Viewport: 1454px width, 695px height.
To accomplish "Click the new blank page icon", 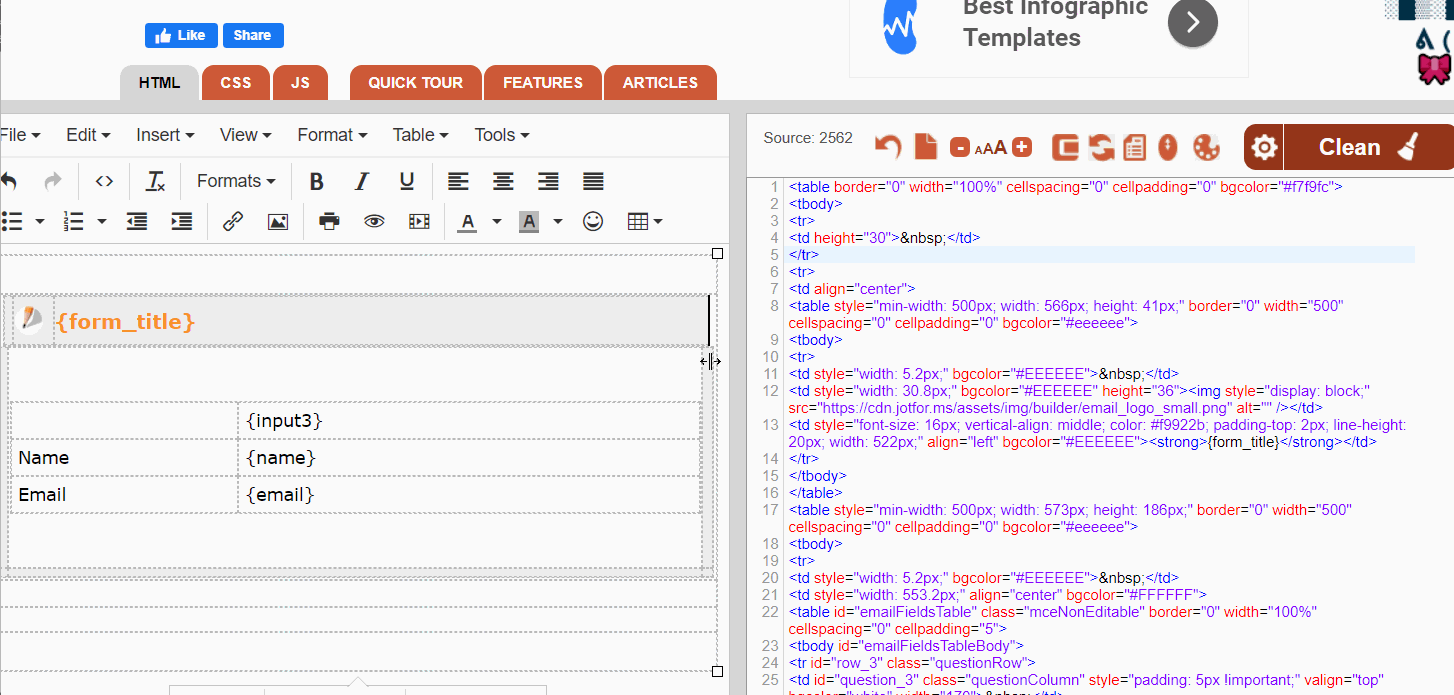I will pos(926,147).
